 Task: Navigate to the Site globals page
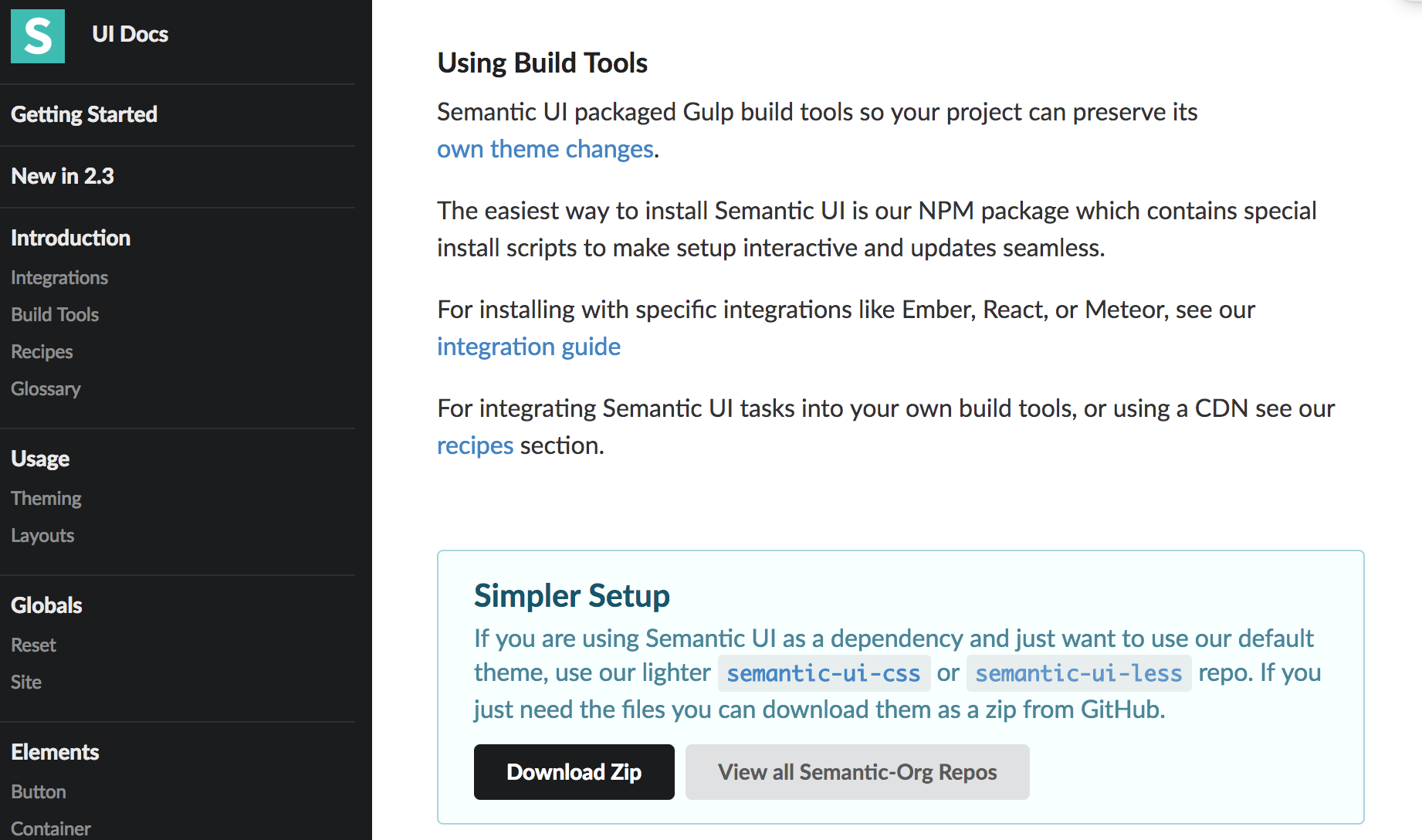pos(26,682)
